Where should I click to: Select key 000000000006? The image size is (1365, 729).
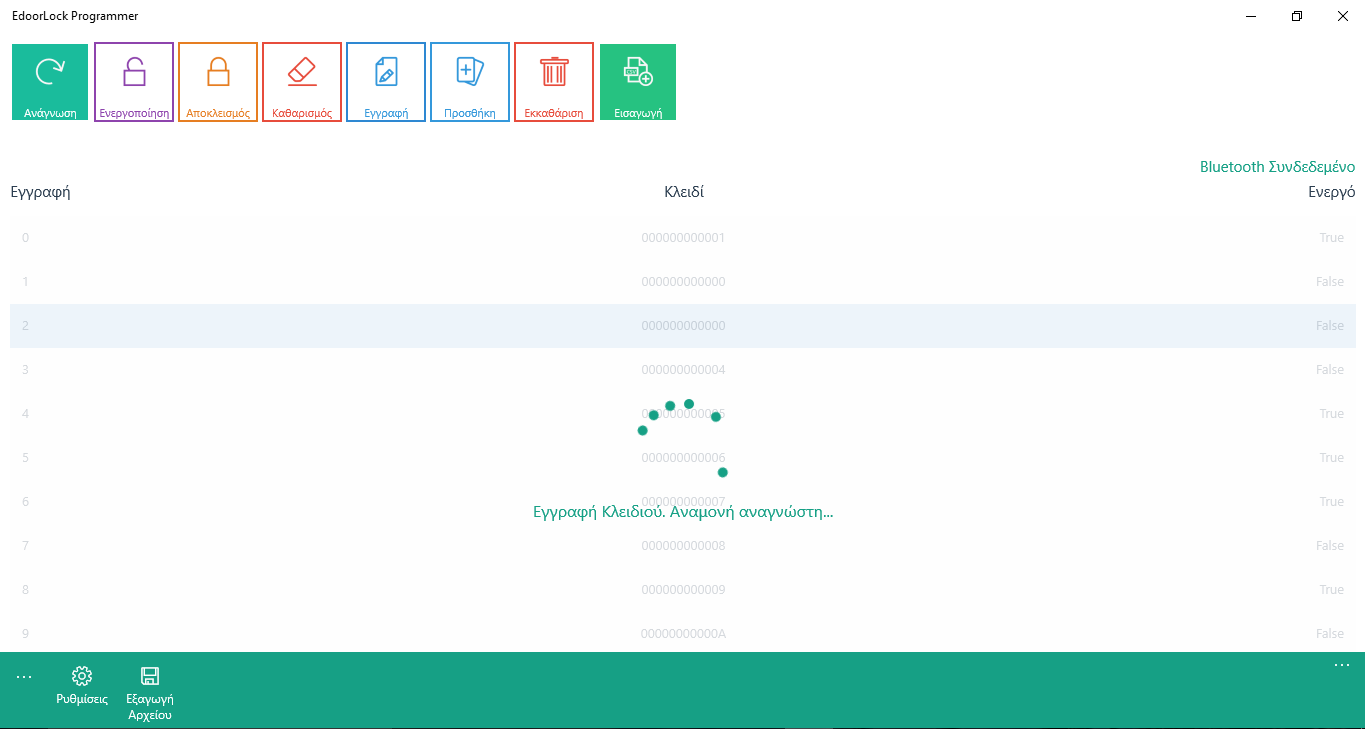(683, 458)
